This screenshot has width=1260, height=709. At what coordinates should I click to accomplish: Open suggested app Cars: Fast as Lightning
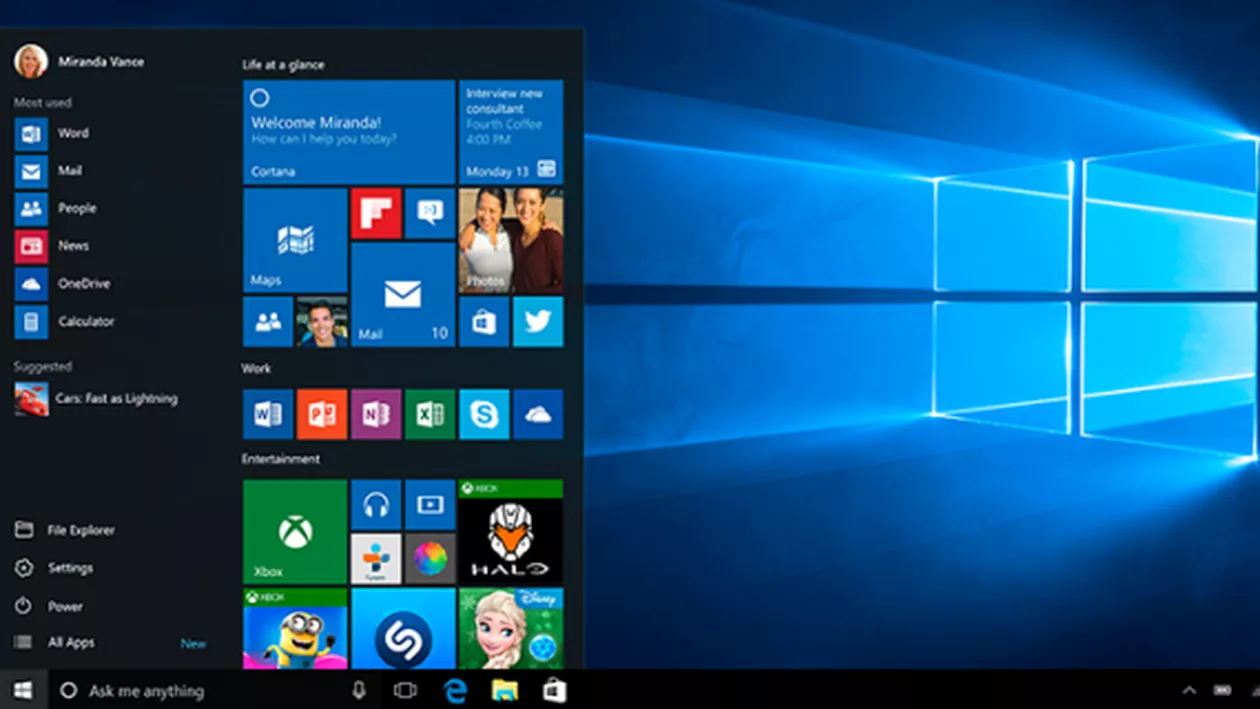coord(96,399)
